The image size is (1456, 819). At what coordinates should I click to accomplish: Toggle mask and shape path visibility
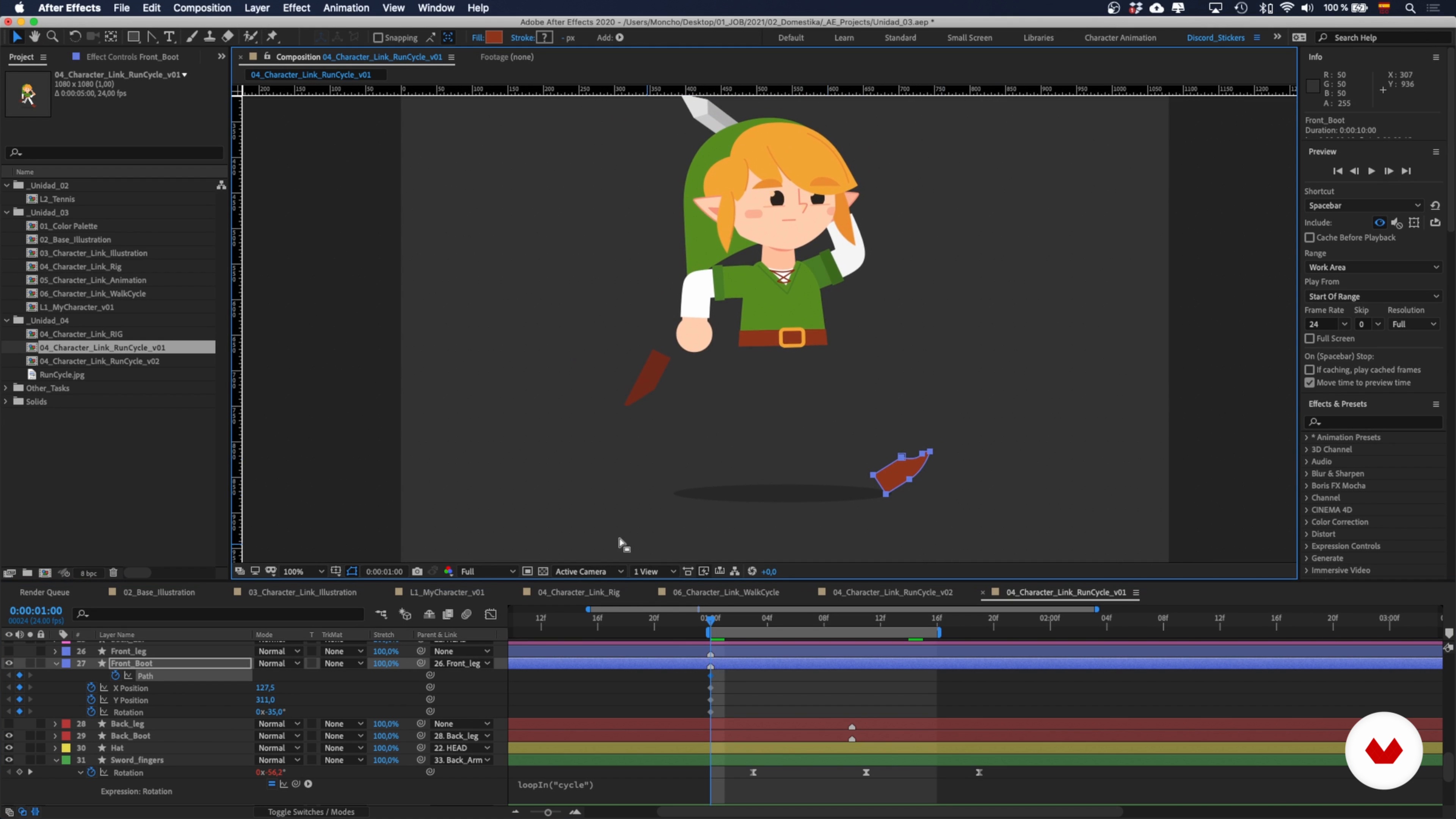[351, 571]
